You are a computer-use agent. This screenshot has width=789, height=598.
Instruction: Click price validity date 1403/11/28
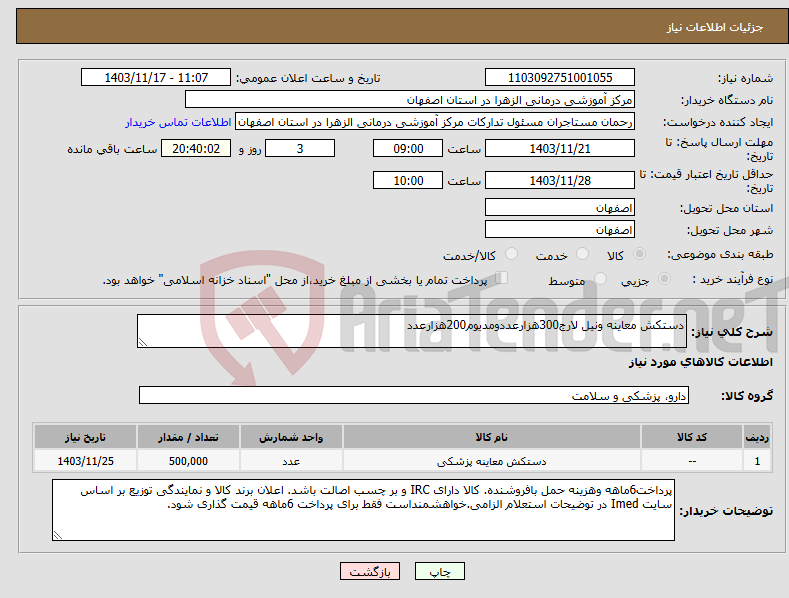pyautogui.click(x=560, y=180)
